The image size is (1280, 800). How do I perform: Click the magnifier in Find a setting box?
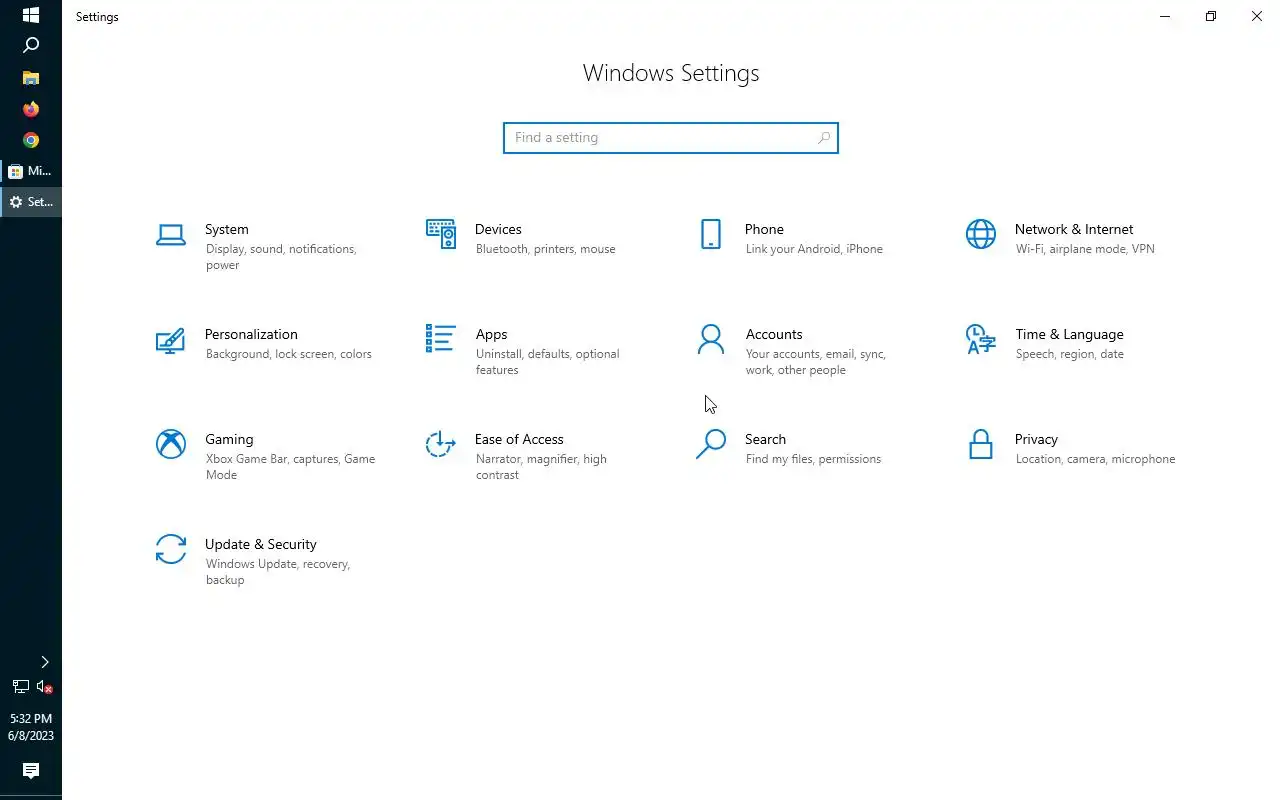(x=824, y=138)
